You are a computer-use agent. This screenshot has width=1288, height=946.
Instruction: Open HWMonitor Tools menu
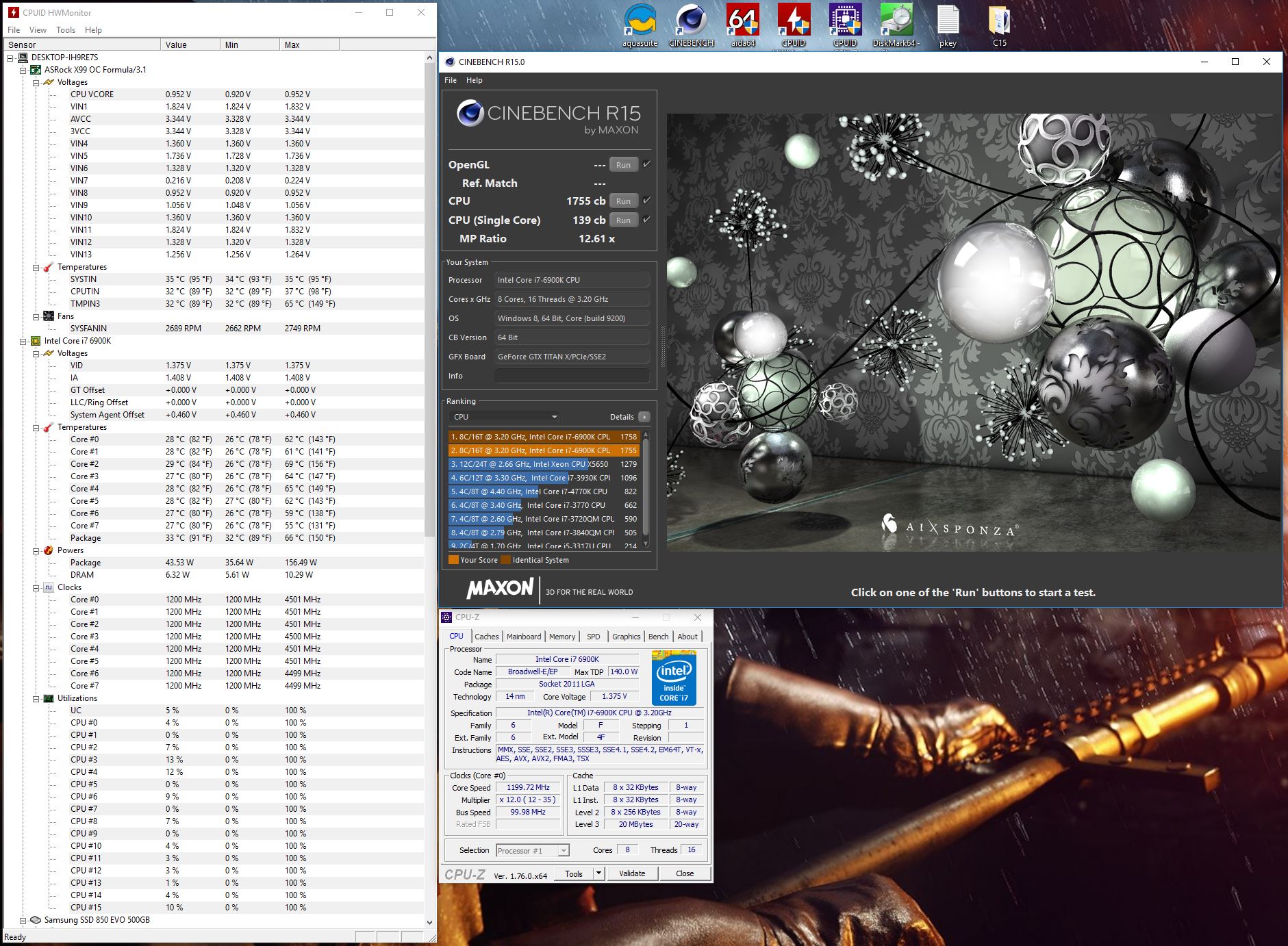(x=66, y=30)
